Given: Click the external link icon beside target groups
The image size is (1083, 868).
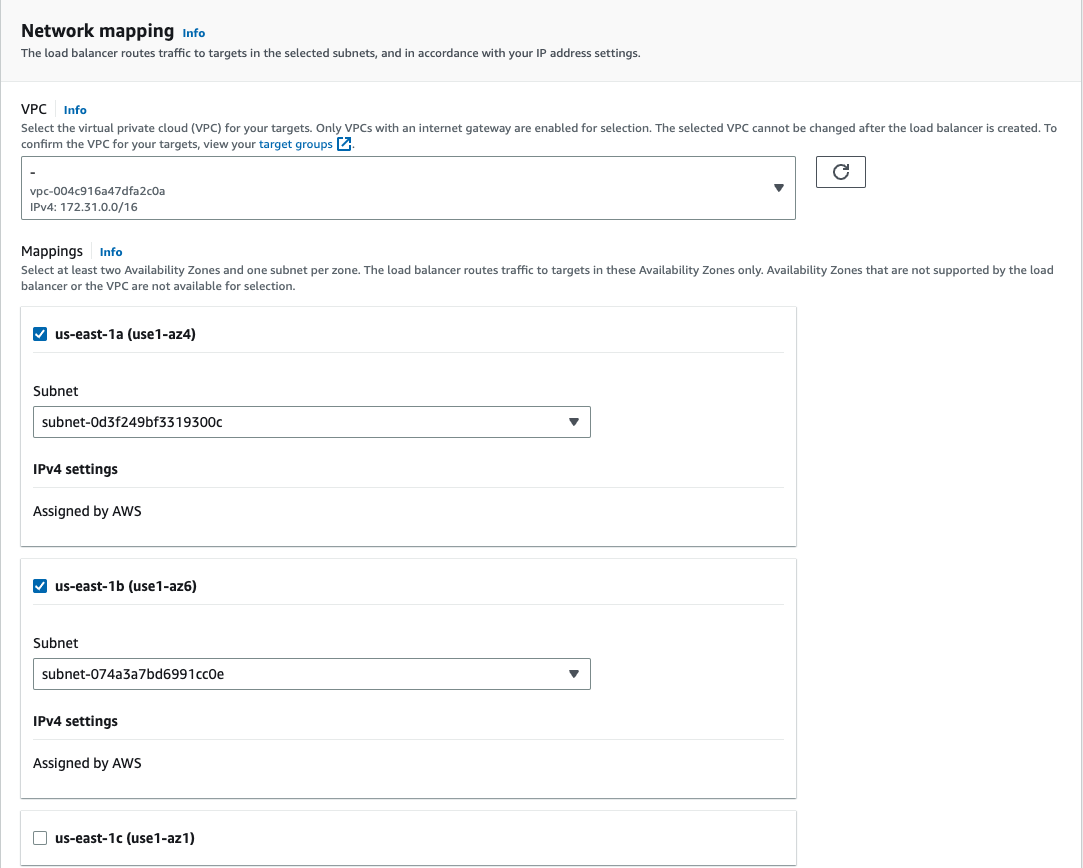Looking at the screenshot, I should 344,144.
